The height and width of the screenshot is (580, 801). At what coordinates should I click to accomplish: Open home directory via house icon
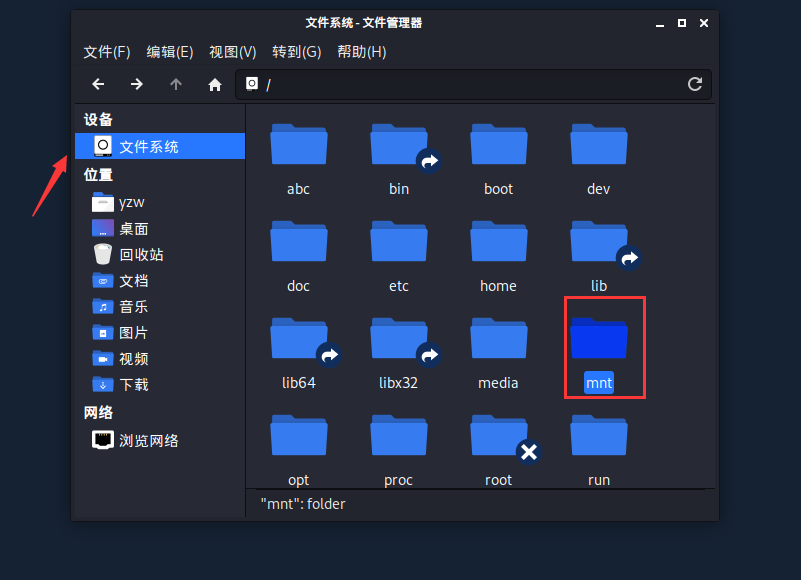pos(214,85)
